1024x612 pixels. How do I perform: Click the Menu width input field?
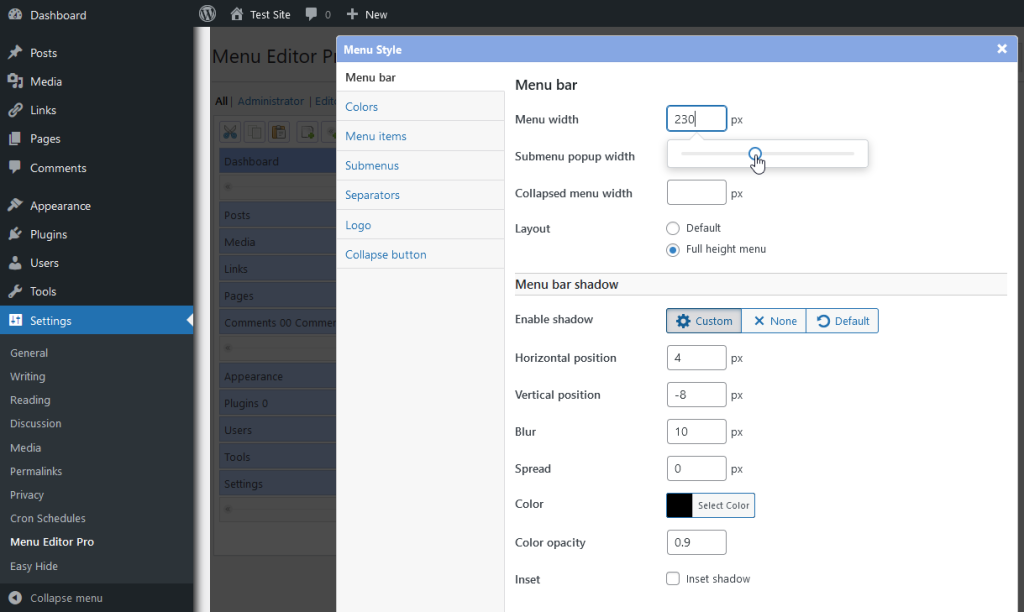tap(697, 118)
